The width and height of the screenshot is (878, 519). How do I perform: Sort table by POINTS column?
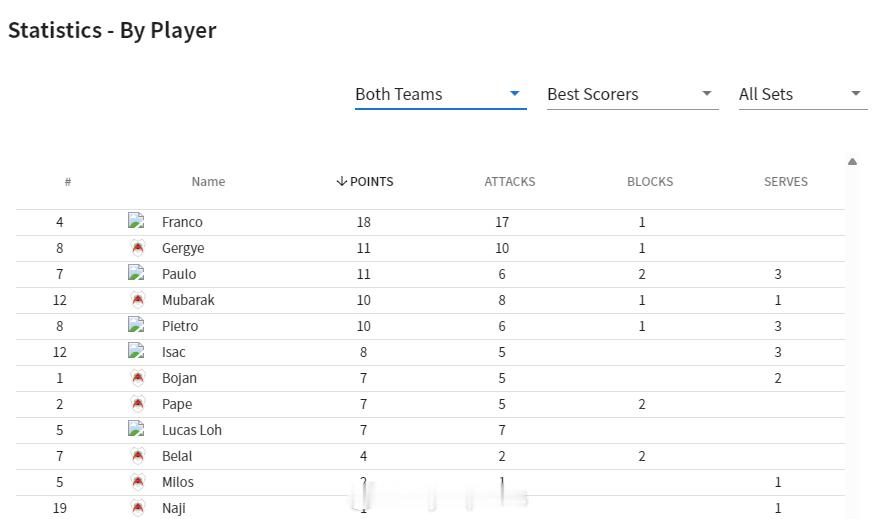pos(365,182)
